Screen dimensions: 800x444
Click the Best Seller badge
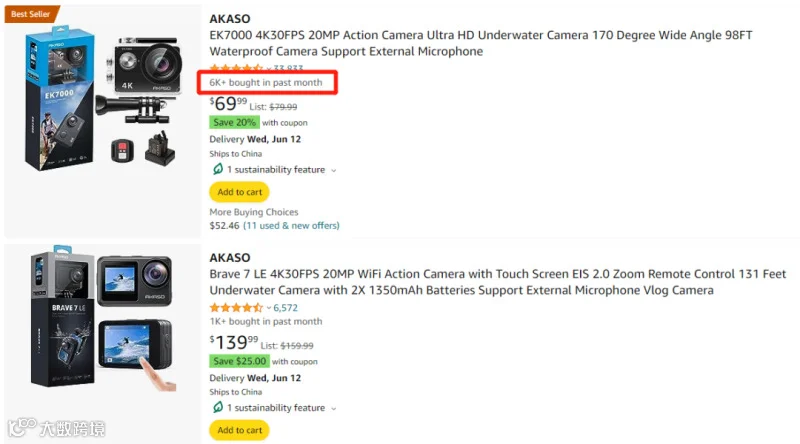32,14
